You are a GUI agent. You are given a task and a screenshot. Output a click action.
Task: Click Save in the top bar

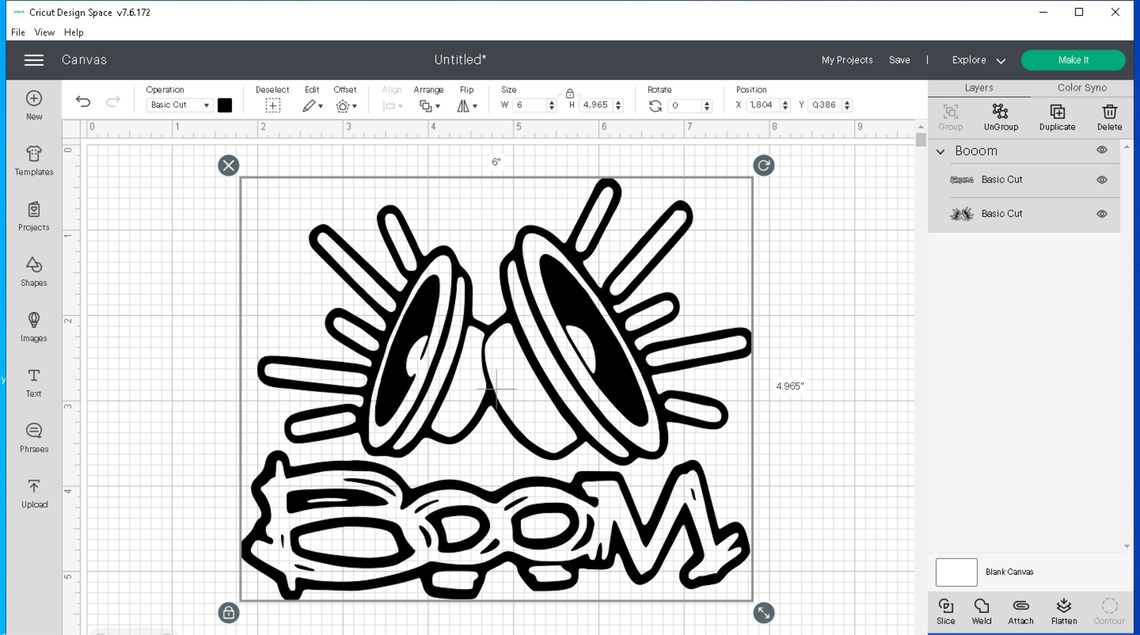[899, 60]
